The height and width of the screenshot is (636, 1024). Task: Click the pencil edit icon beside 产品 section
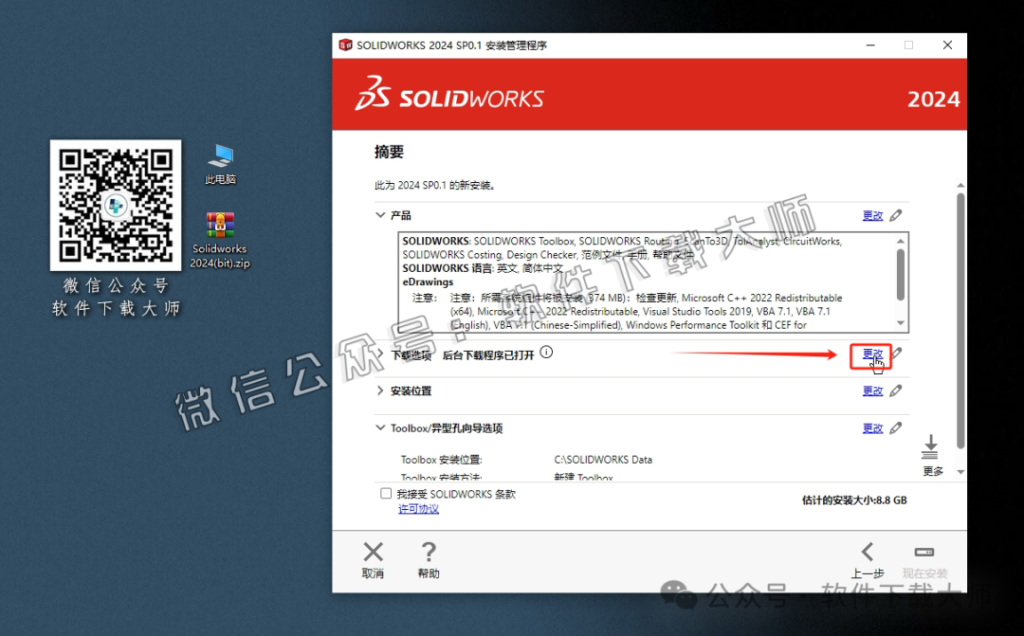[896, 215]
